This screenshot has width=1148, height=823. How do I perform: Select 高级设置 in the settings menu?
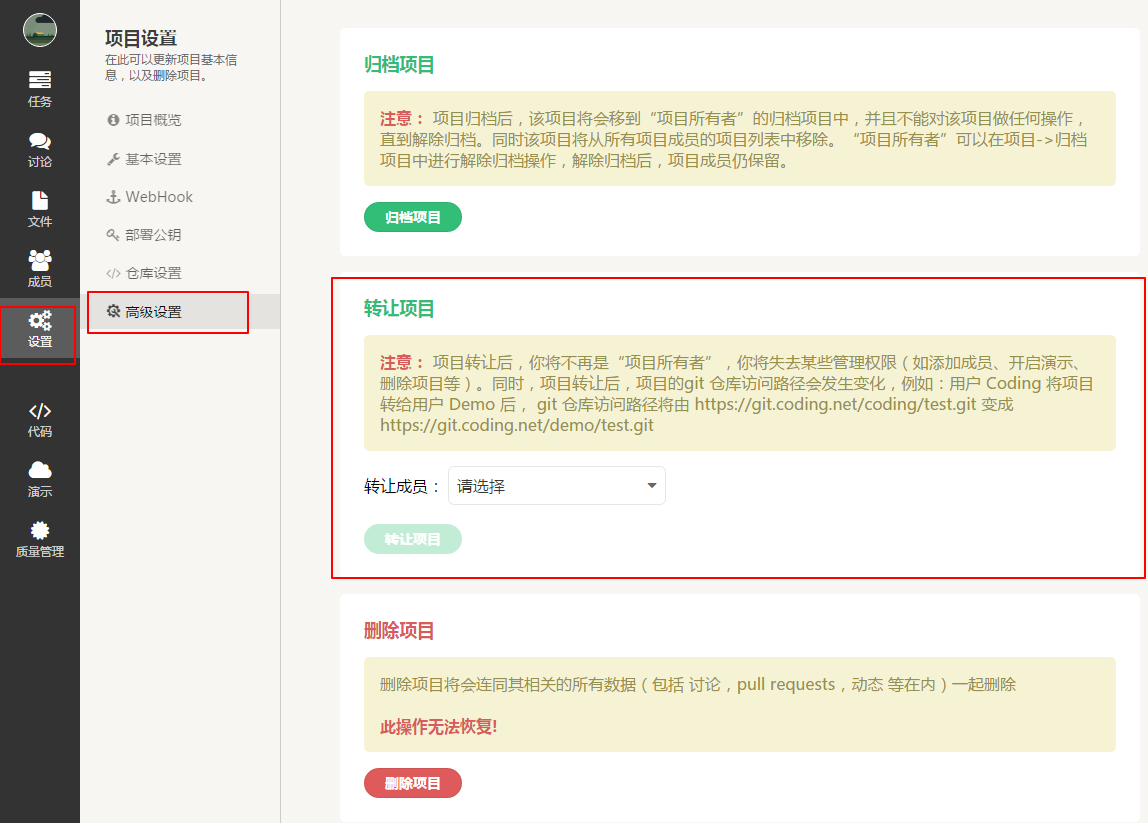[x=152, y=312]
